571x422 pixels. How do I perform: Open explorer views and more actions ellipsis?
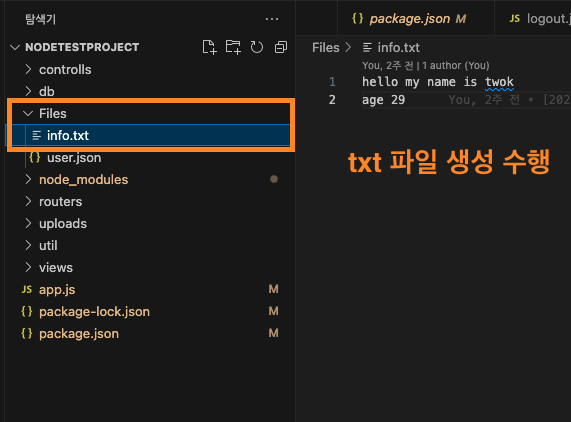tap(272, 19)
